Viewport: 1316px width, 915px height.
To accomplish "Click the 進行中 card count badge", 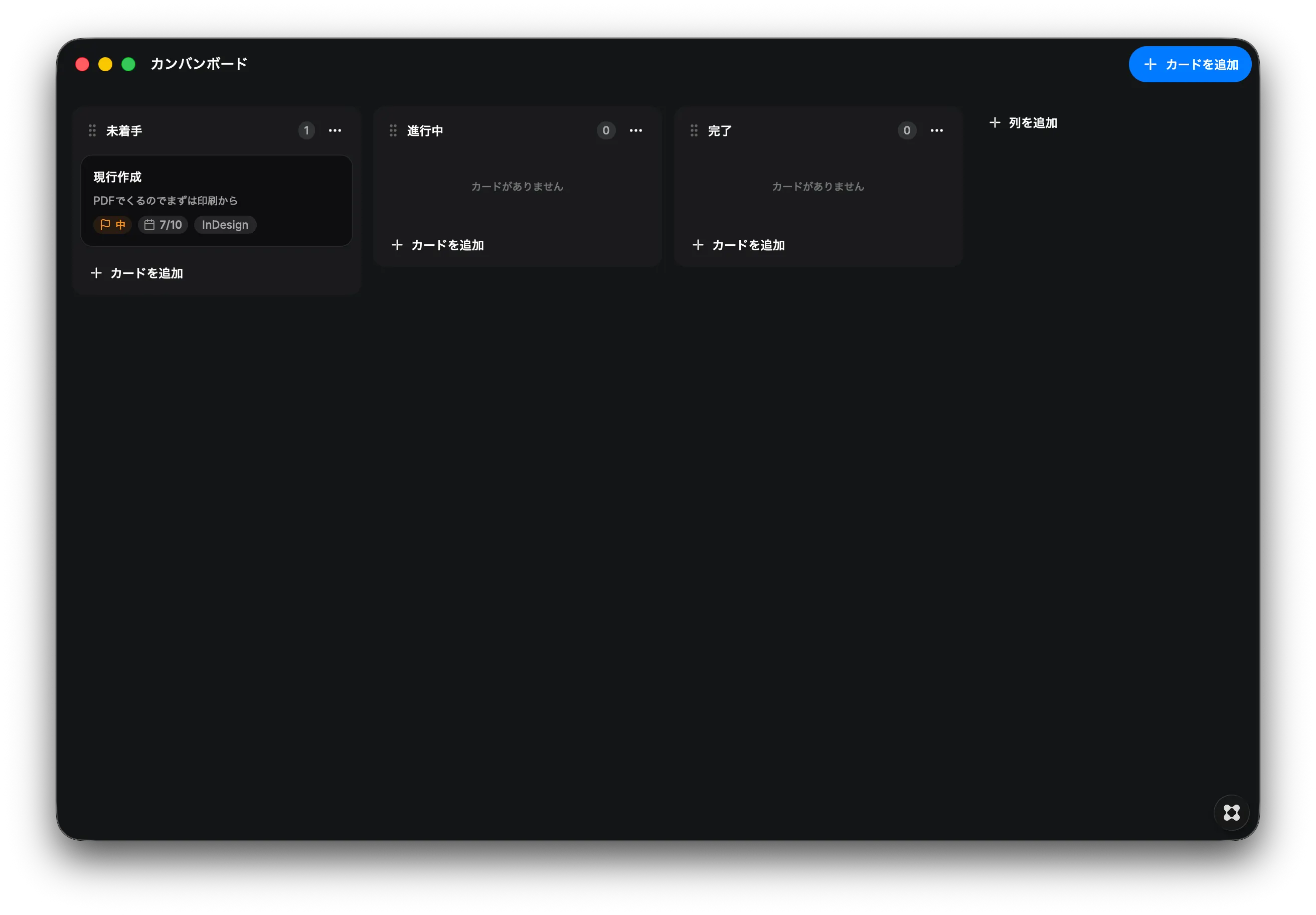I will [x=606, y=131].
